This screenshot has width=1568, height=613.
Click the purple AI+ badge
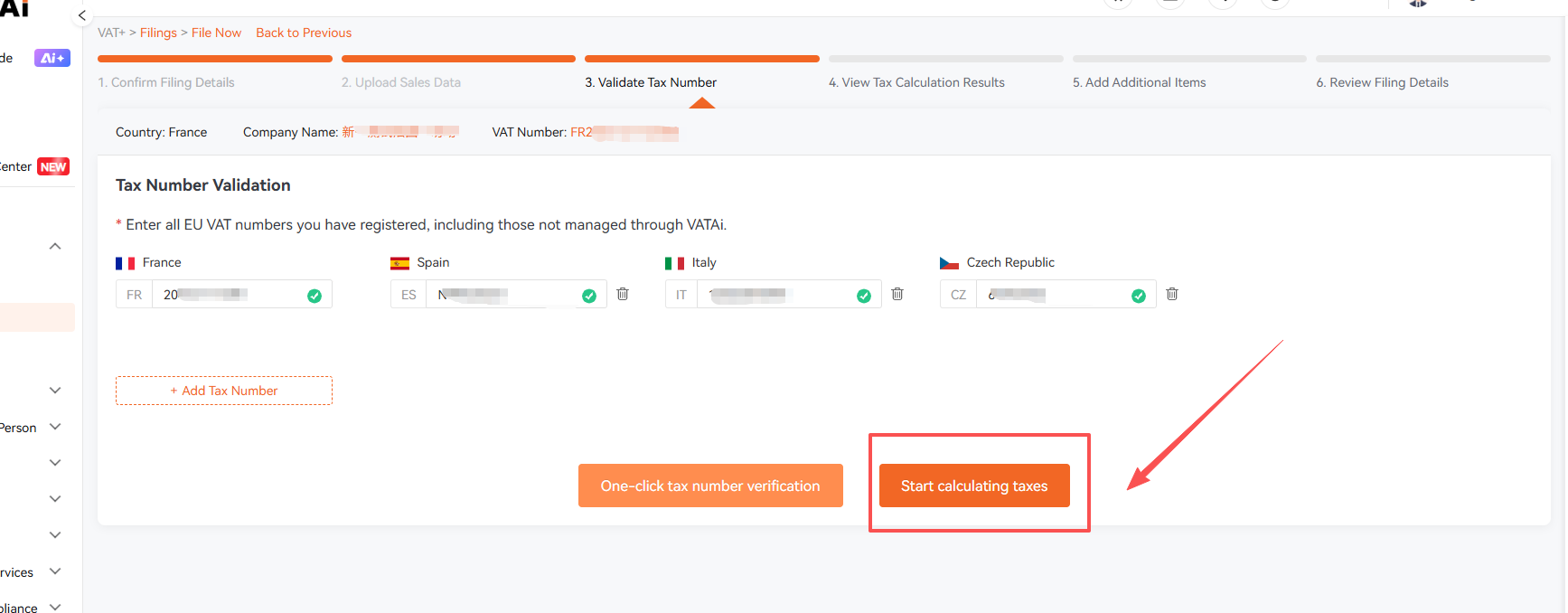click(52, 58)
